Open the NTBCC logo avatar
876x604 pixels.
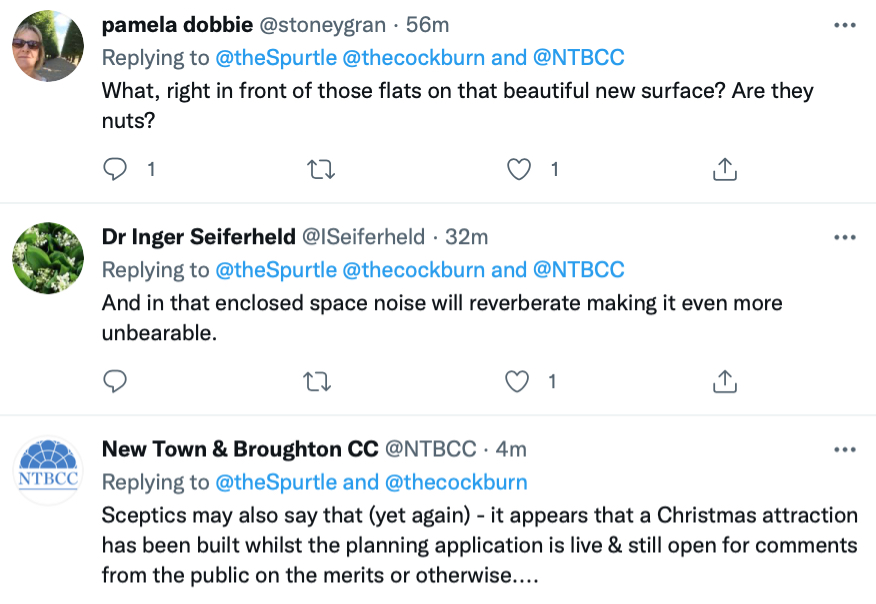[x=48, y=470]
